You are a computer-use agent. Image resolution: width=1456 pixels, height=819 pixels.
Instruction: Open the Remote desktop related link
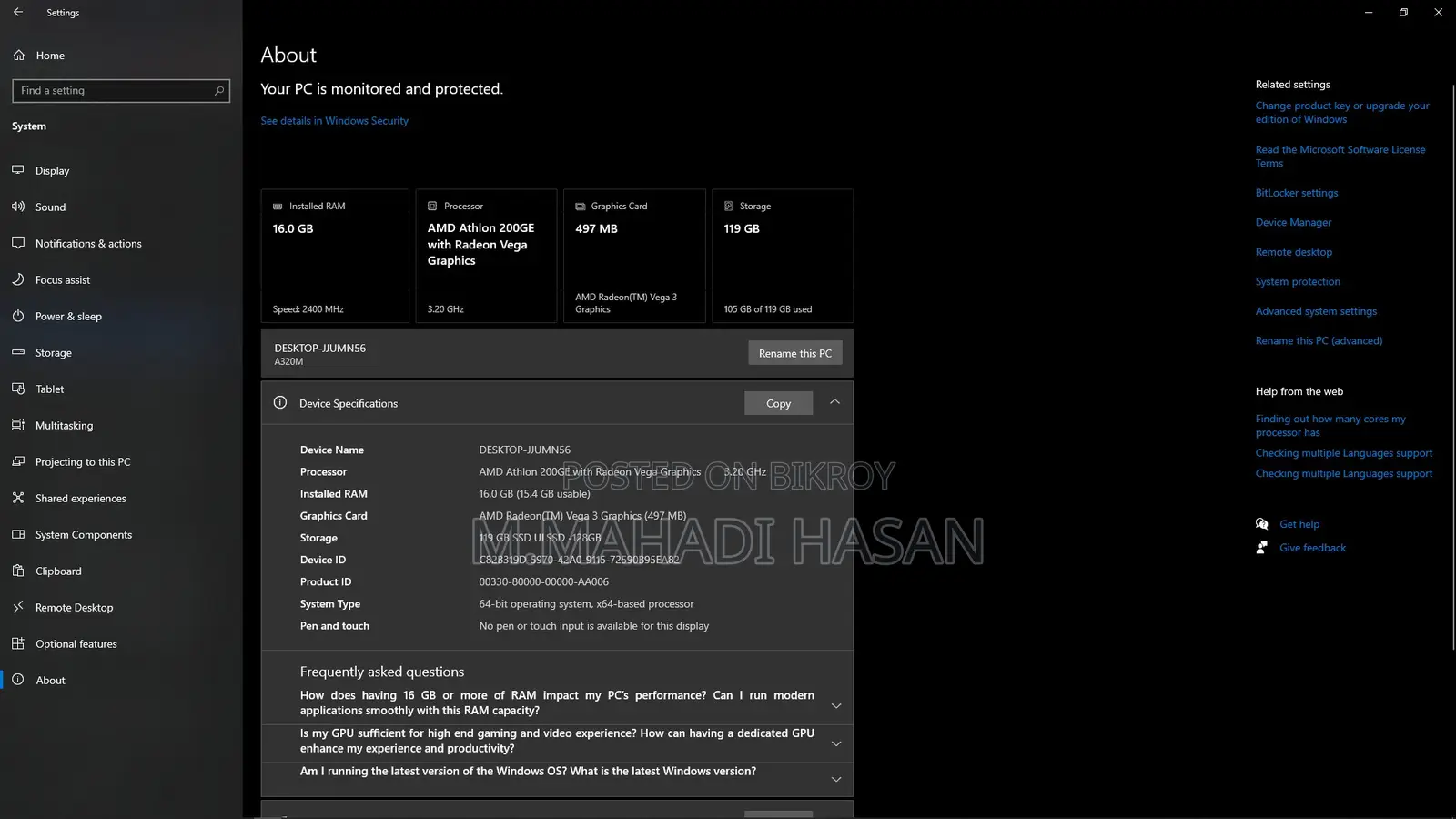pyautogui.click(x=1294, y=252)
